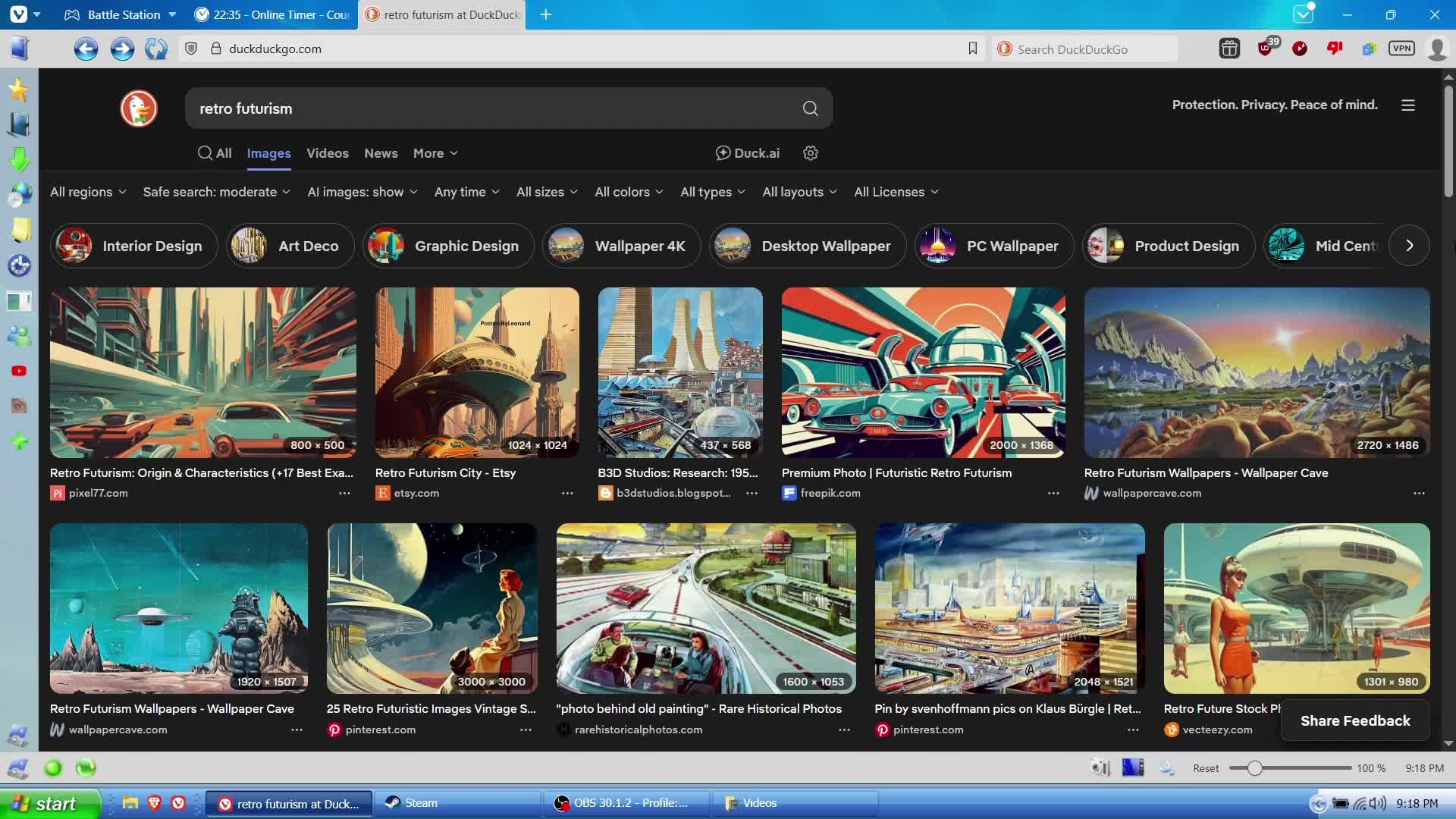Click the DuckDuckGo duck logo
1456x819 pixels.
click(139, 108)
